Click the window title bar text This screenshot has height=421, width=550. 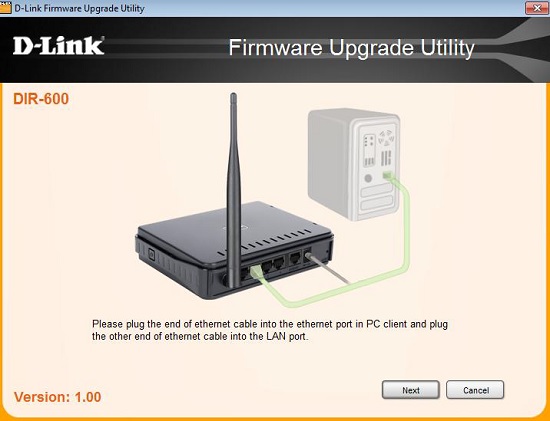pyautogui.click(x=79, y=8)
